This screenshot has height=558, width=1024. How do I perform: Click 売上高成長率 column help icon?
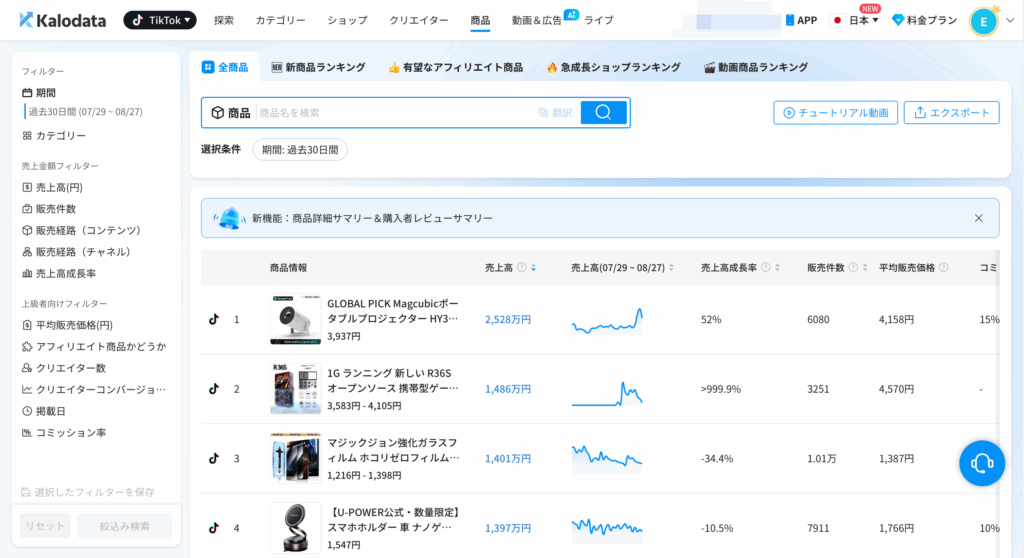766,268
